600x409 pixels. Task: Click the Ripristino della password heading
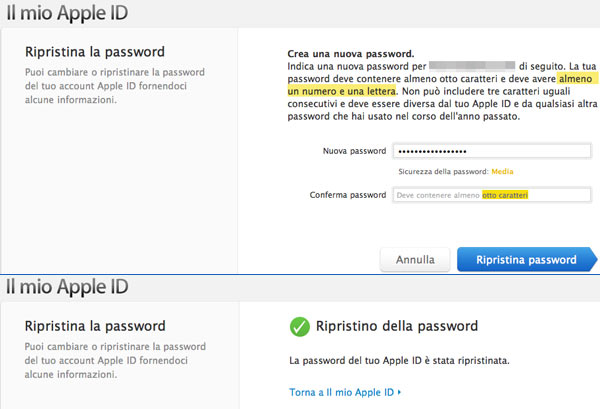point(397,326)
